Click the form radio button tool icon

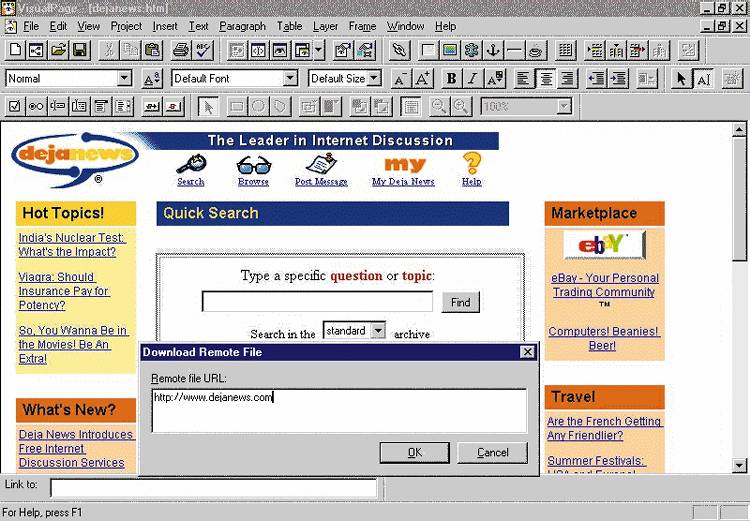click(x=36, y=106)
